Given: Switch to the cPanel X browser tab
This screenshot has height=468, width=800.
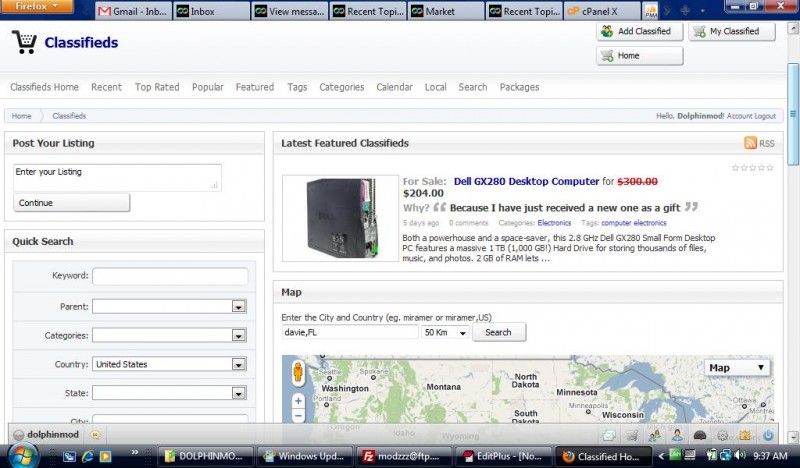Looking at the screenshot, I should (x=602, y=11).
